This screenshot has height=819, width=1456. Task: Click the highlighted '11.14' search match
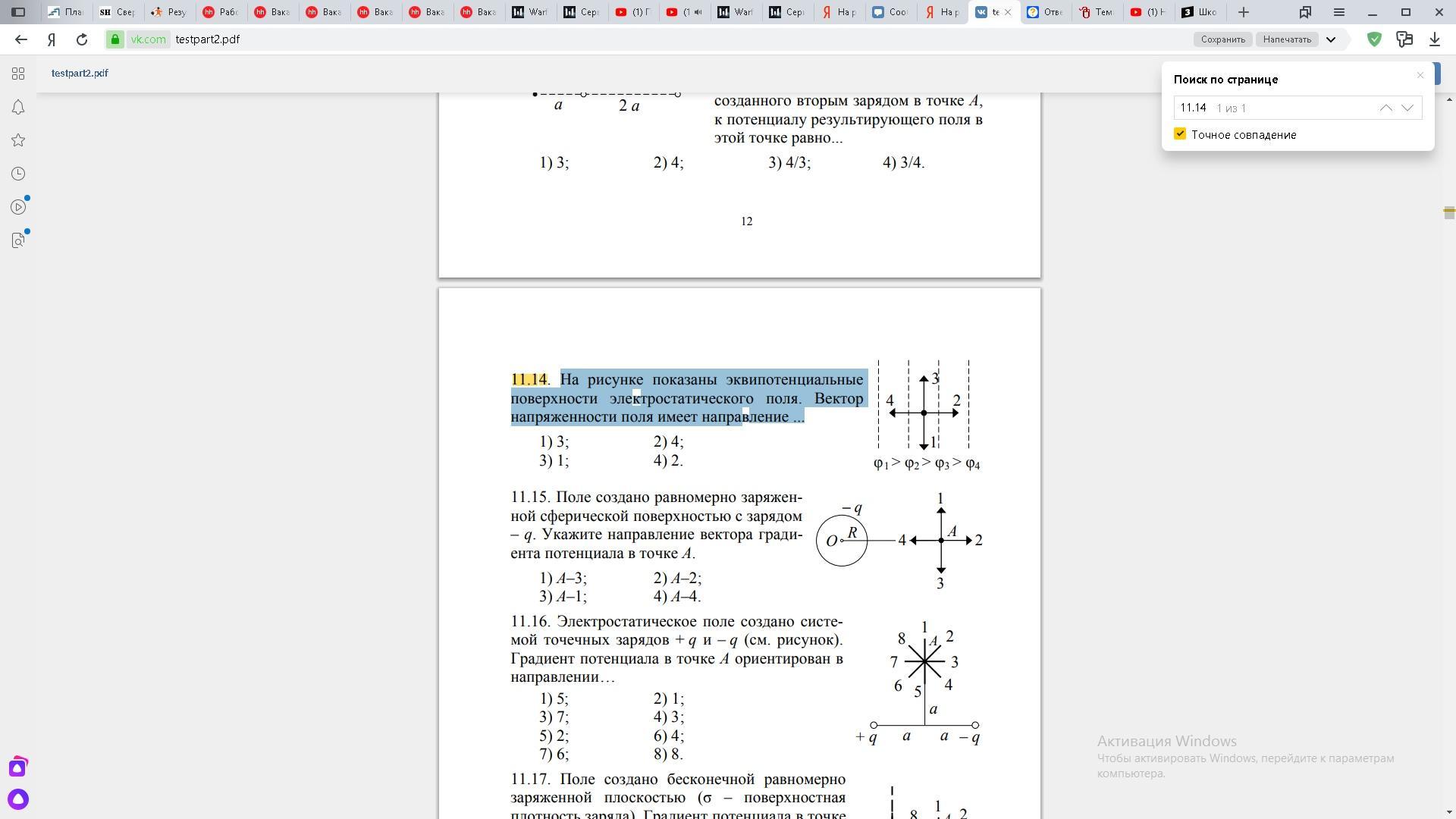tap(529, 380)
